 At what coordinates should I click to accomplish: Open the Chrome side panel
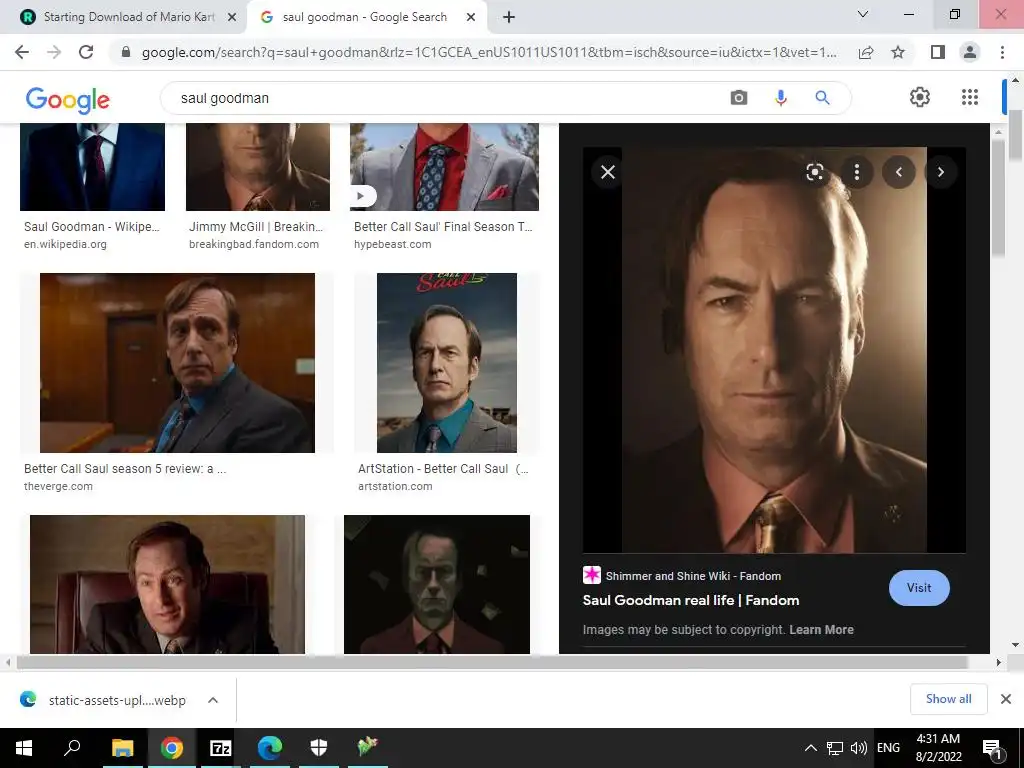tap(938, 52)
